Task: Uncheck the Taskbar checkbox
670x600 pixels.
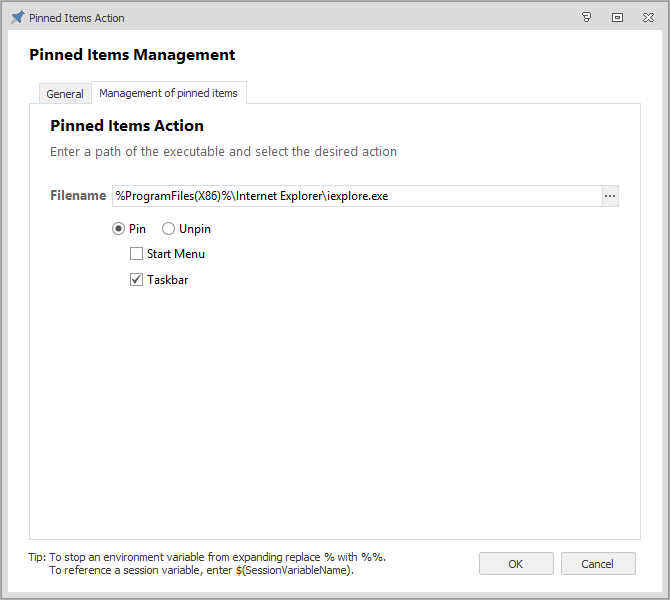Action: click(x=137, y=280)
